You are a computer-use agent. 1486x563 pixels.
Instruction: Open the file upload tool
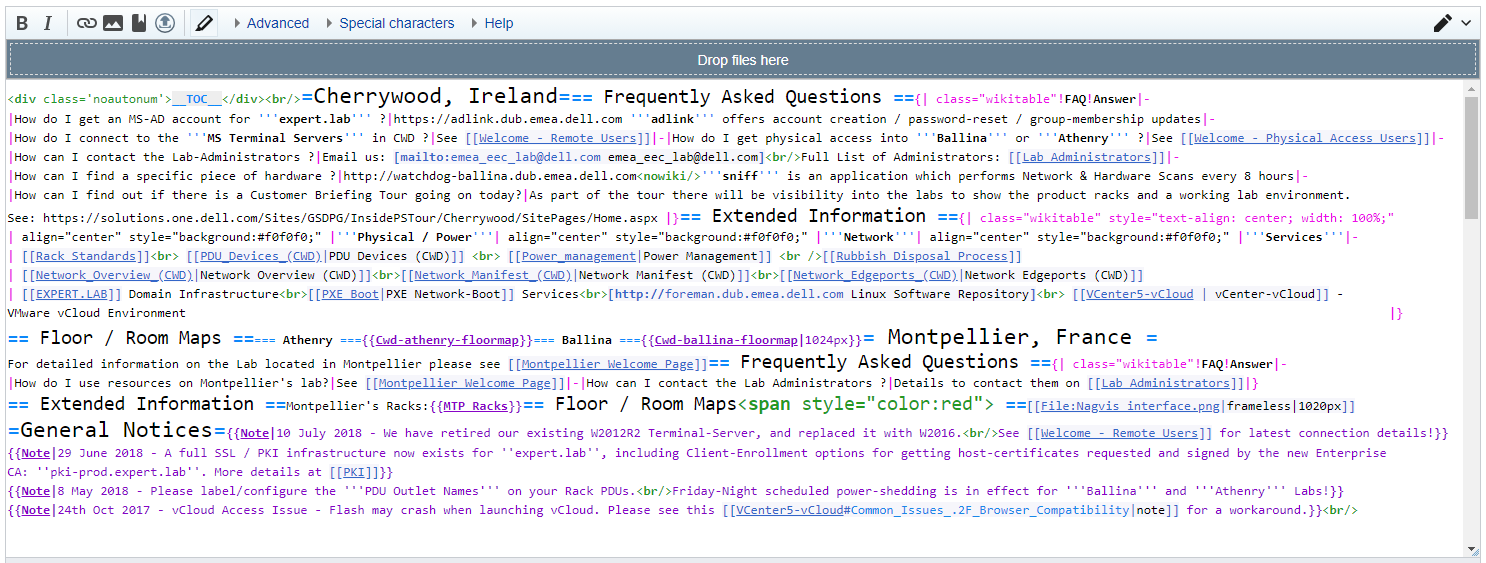165,23
